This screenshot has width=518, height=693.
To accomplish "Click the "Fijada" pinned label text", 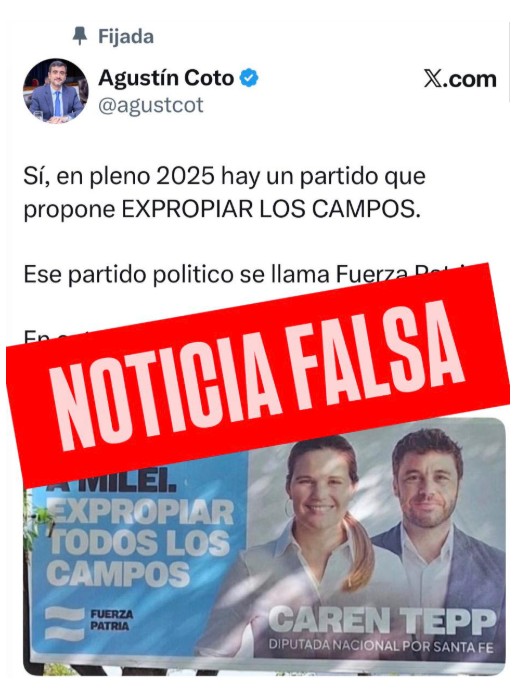I will pos(126,36).
